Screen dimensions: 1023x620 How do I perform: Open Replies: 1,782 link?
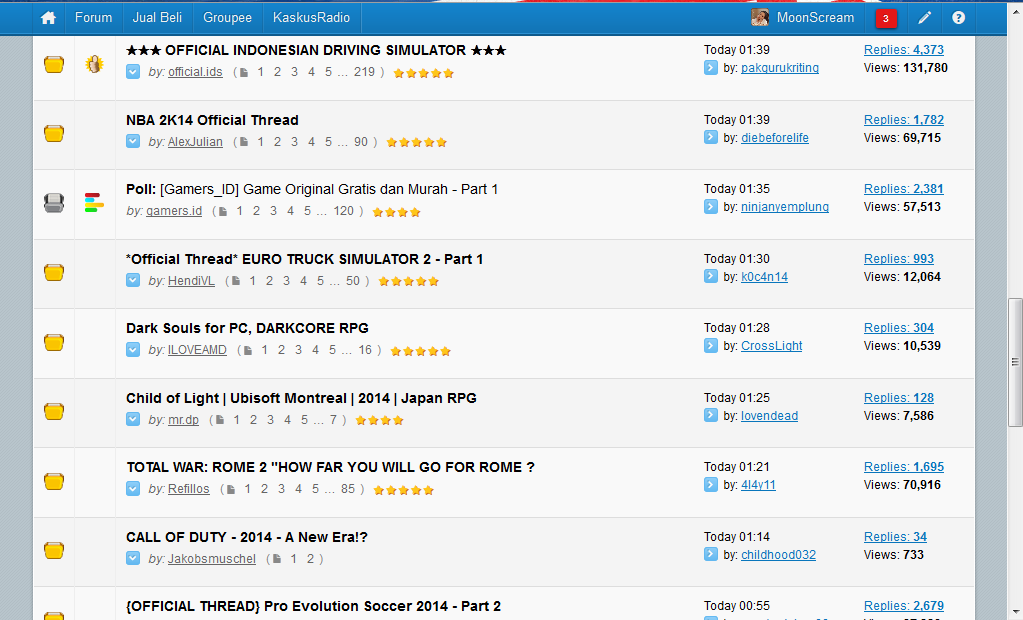[904, 119]
